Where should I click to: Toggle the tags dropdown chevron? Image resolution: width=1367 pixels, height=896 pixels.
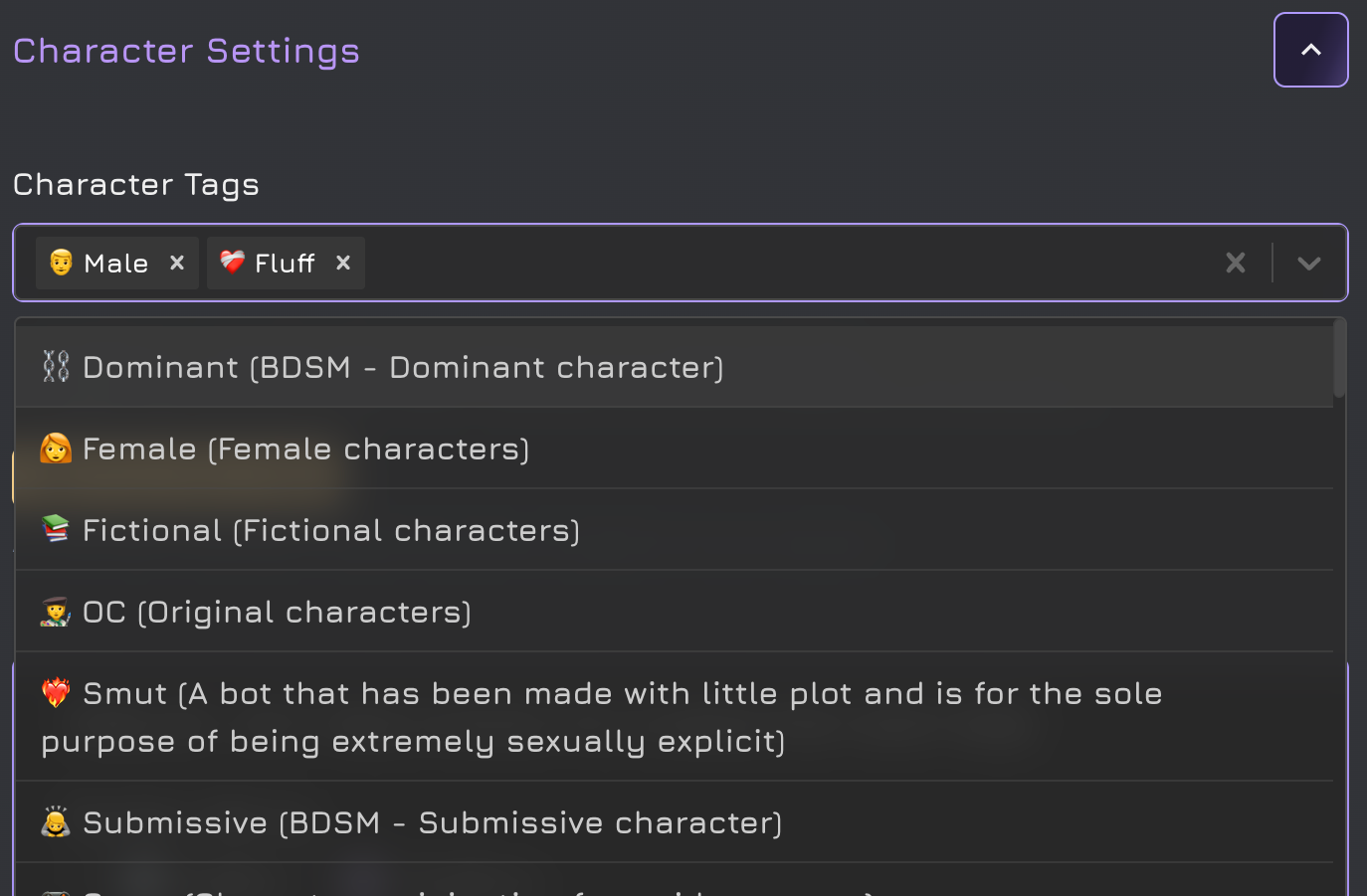click(x=1309, y=263)
